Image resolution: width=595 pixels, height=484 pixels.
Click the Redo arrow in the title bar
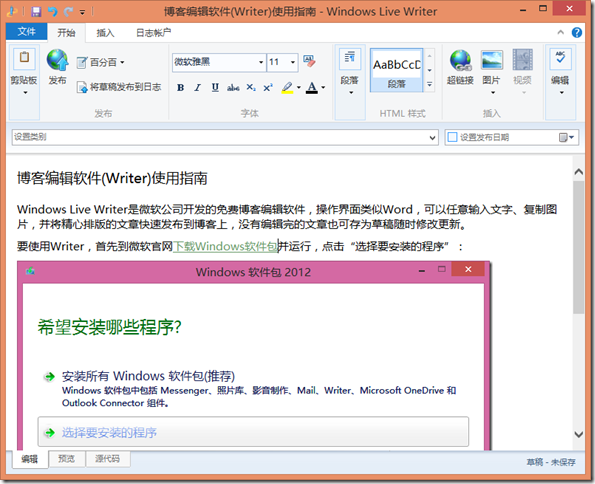click(x=68, y=11)
